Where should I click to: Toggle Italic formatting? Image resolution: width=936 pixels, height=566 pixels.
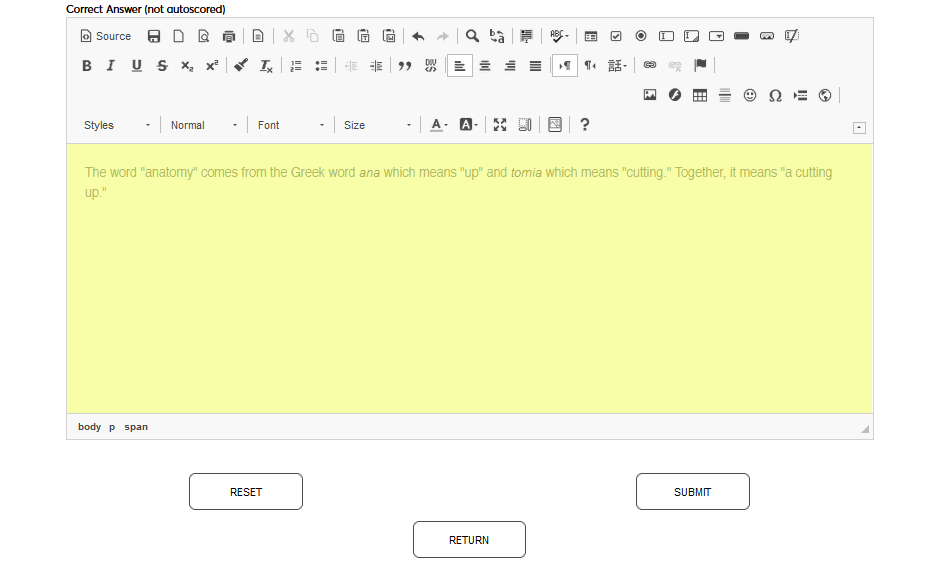111,66
